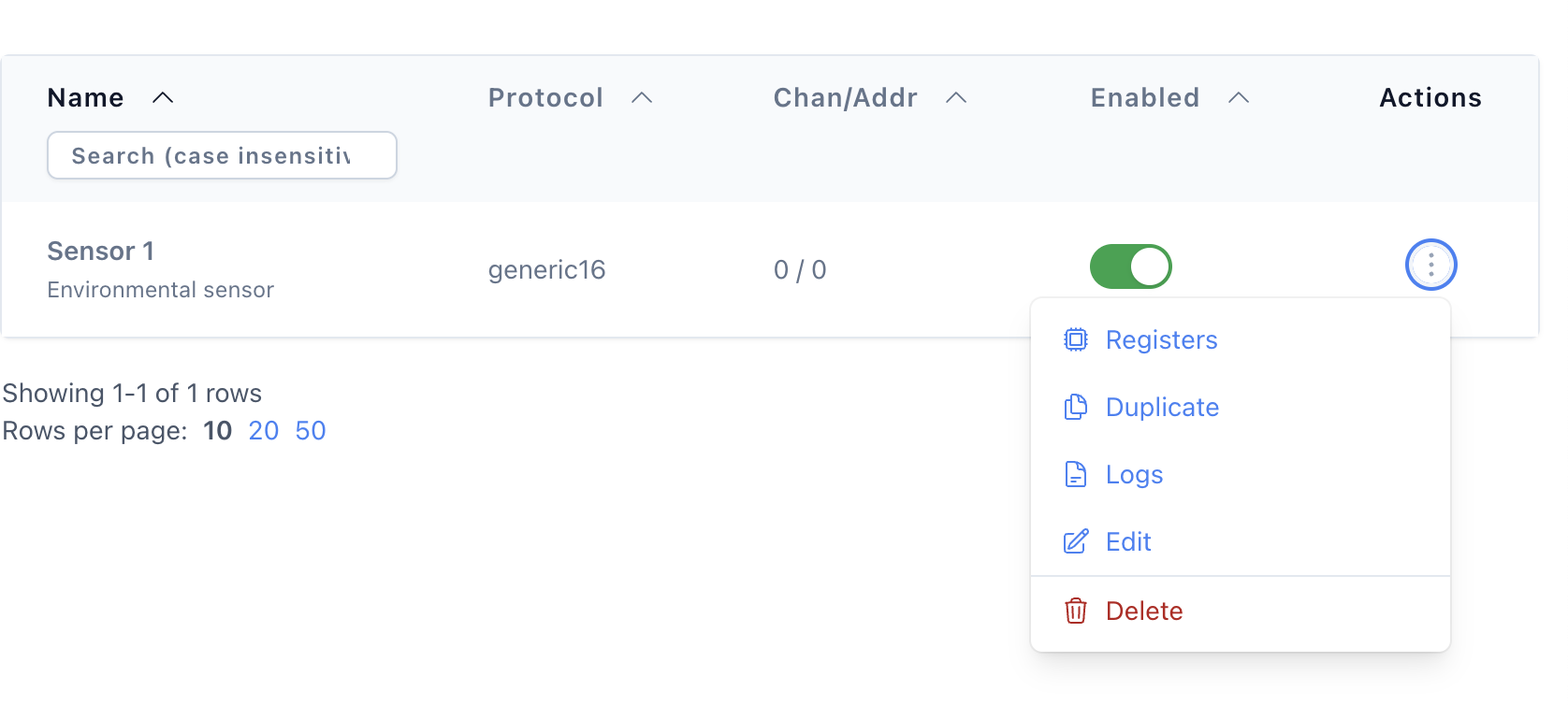
Task: Focus the name search input field
Action: point(223,155)
